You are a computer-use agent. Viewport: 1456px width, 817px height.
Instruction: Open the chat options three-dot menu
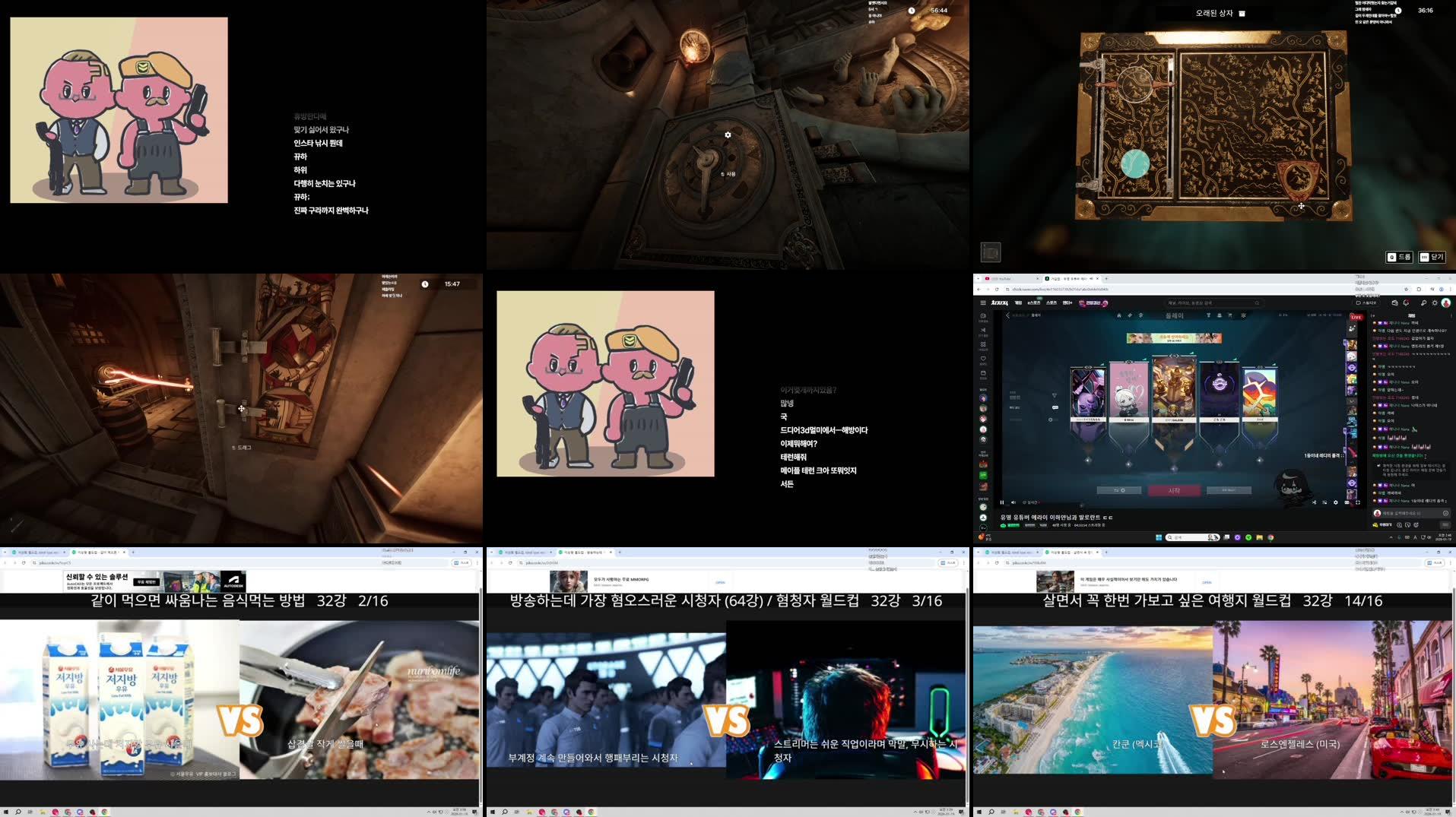pyautogui.click(x=1449, y=315)
